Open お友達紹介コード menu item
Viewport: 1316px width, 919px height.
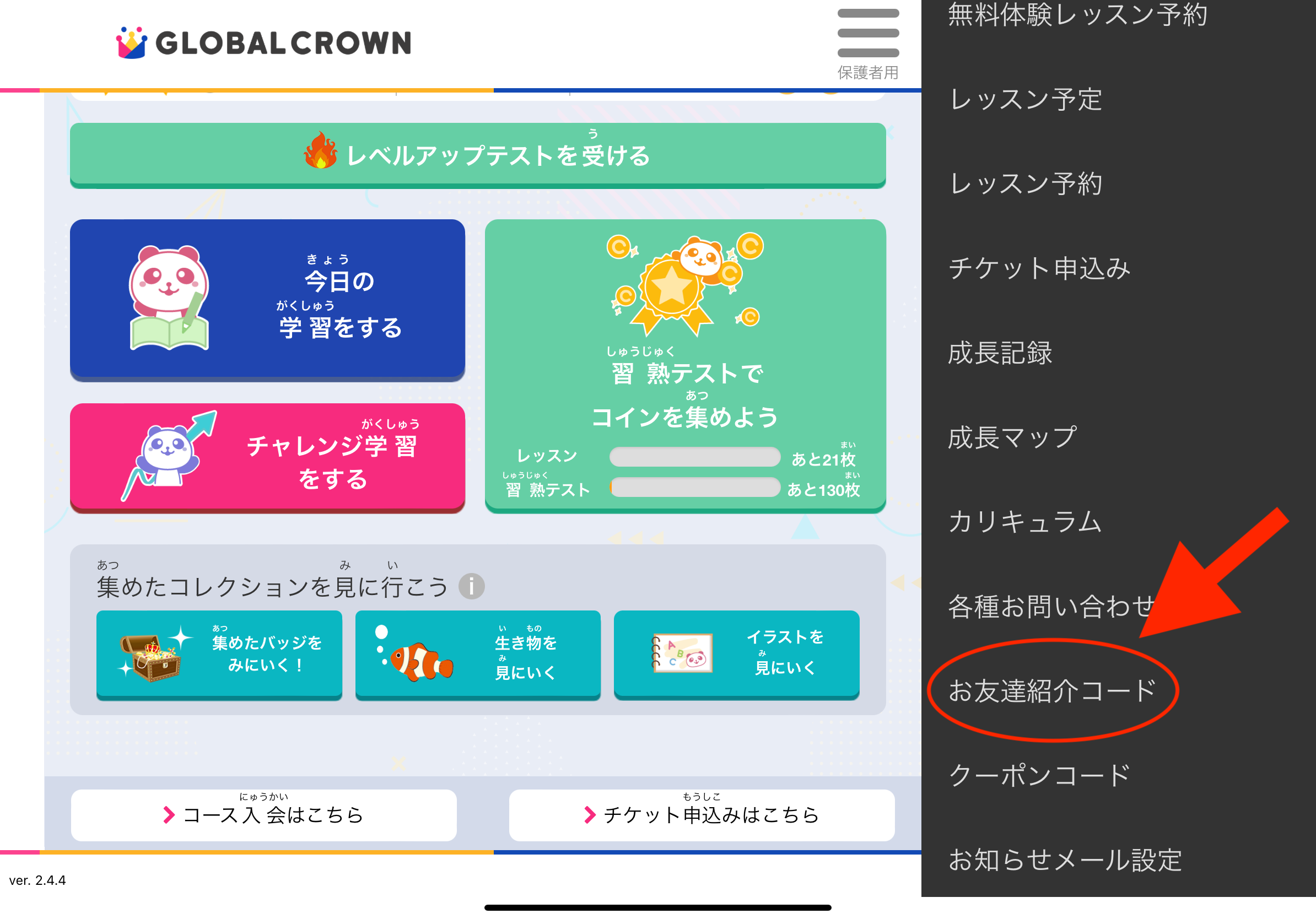click(1052, 690)
